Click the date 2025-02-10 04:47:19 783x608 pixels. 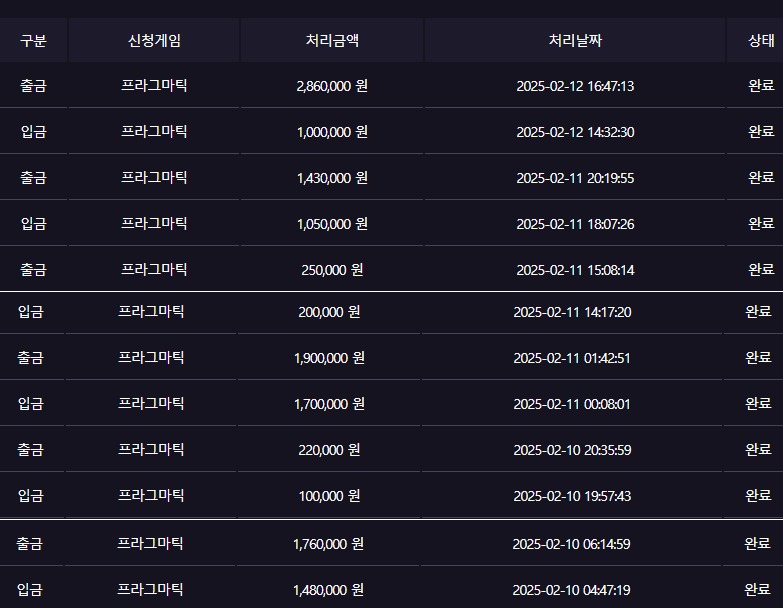pyautogui.click(x=571, y=590)
